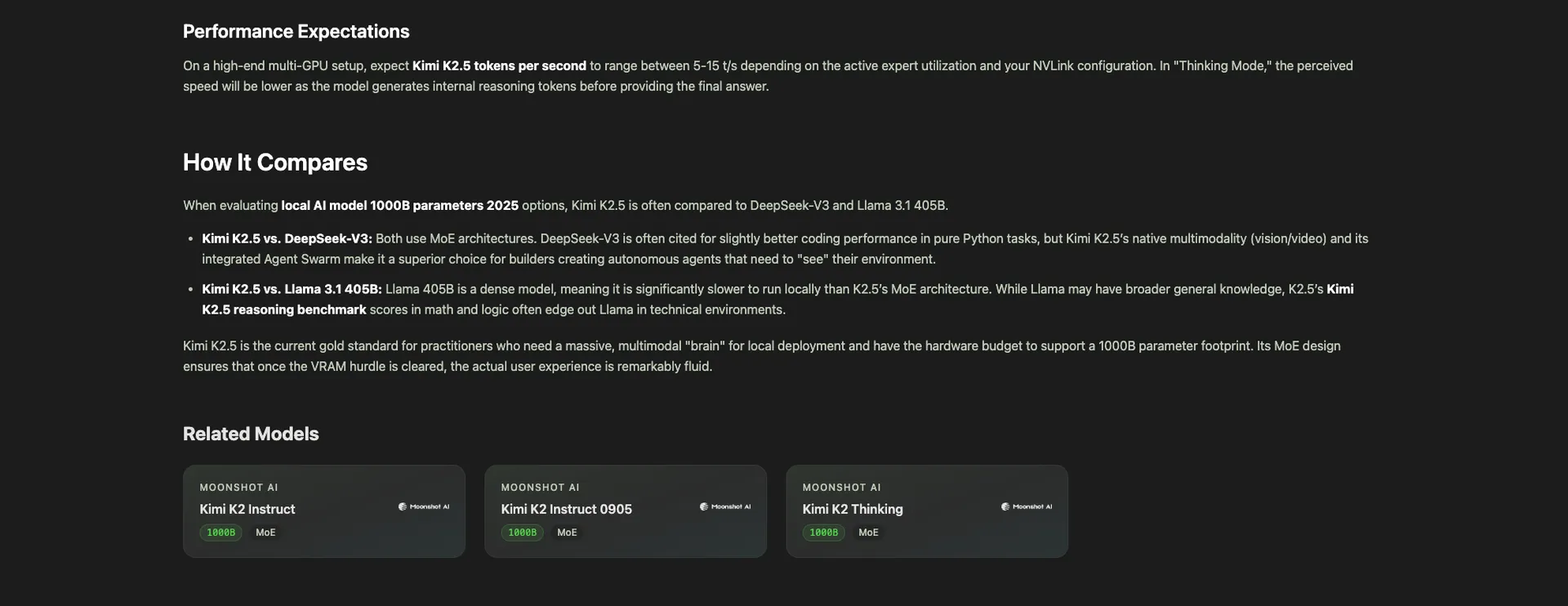The width and height of the screenshot is (1568, 606).
Task: Click the Related Models heading
Action: (251, 434)
